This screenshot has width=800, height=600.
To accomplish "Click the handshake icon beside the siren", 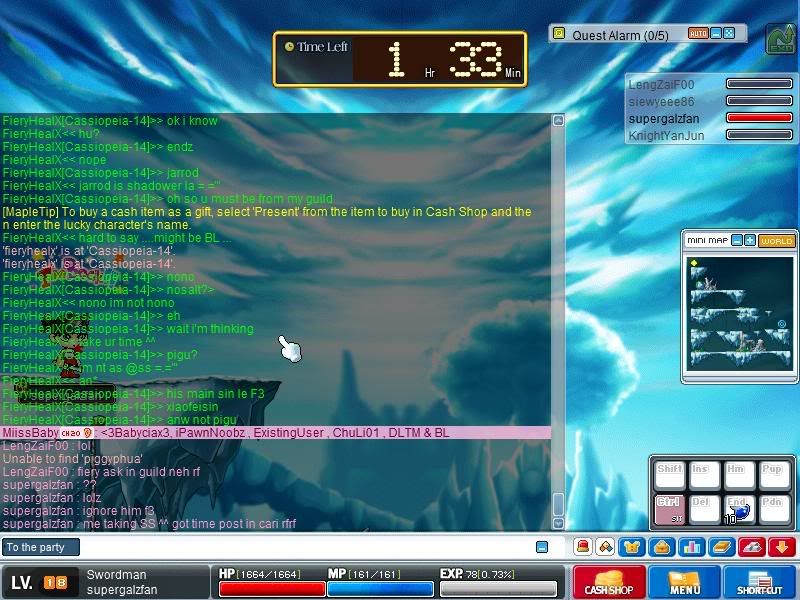I will point(605,547).
